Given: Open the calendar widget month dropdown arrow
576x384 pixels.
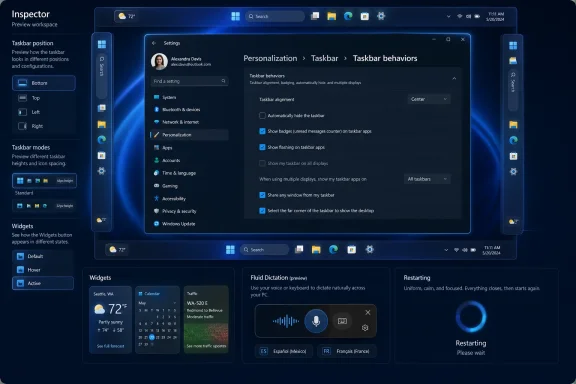Looking at the screenshot, I should pos(174,303).
